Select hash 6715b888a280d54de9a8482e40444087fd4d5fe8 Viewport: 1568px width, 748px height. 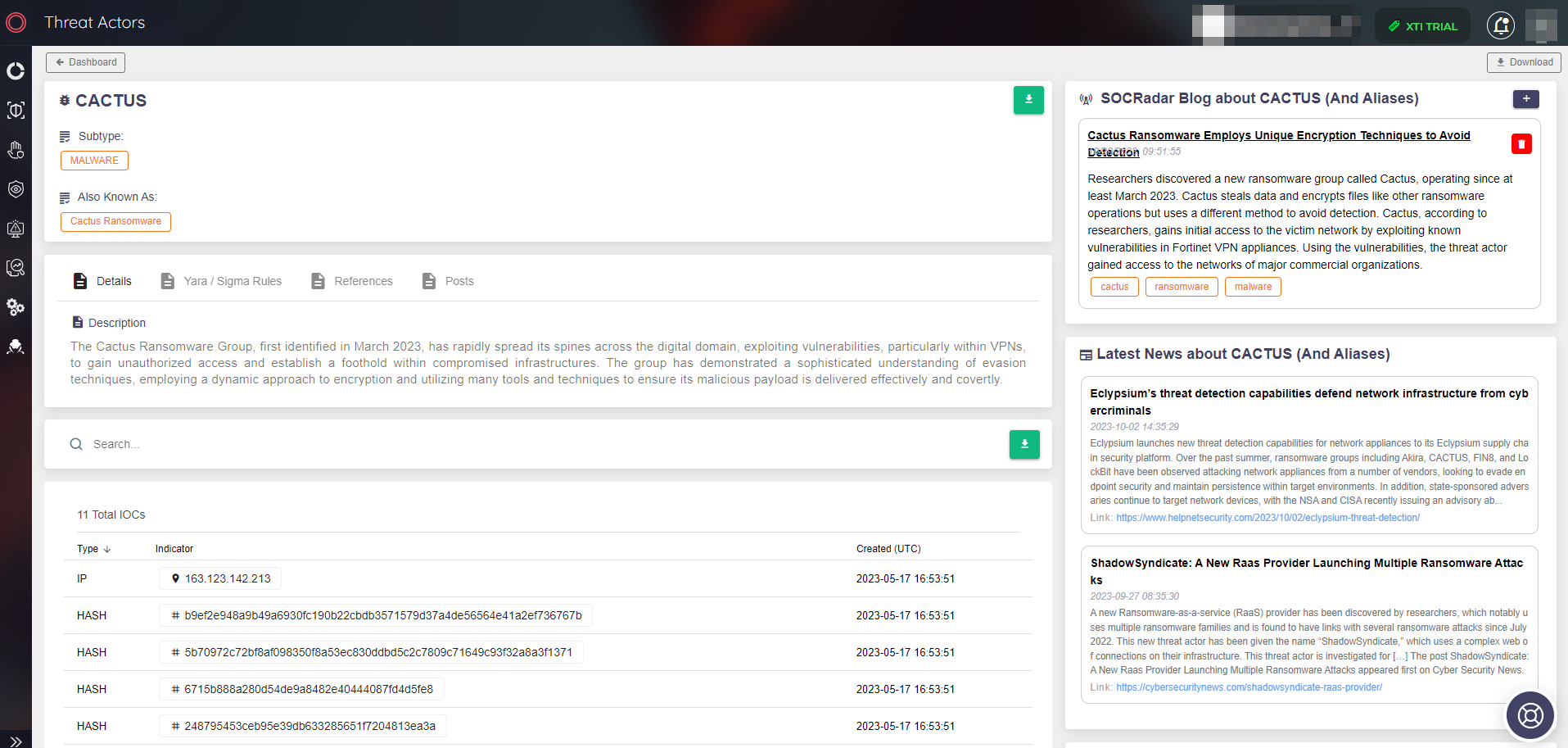click(301, 689)
